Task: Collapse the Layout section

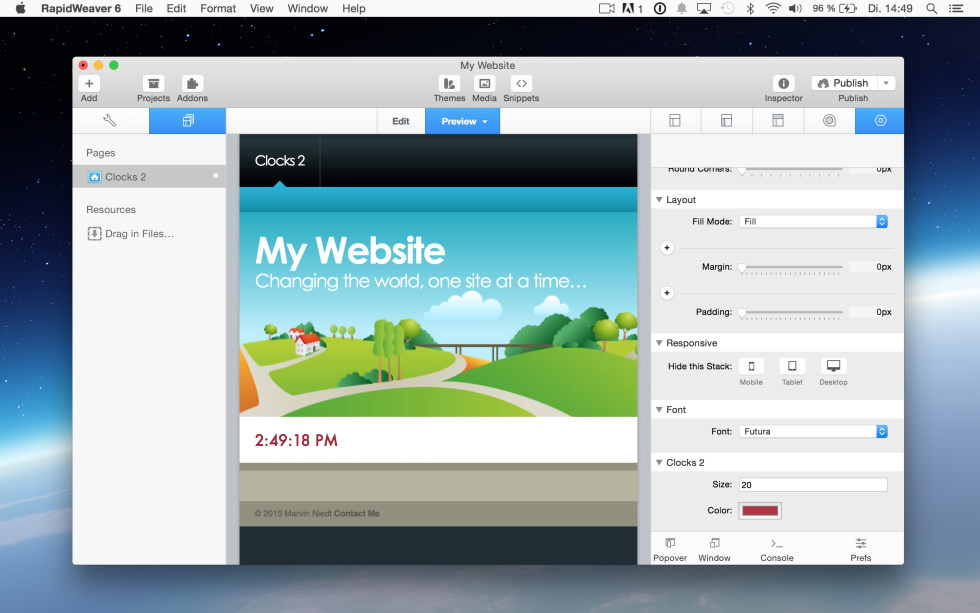Action: coord(659,199)
